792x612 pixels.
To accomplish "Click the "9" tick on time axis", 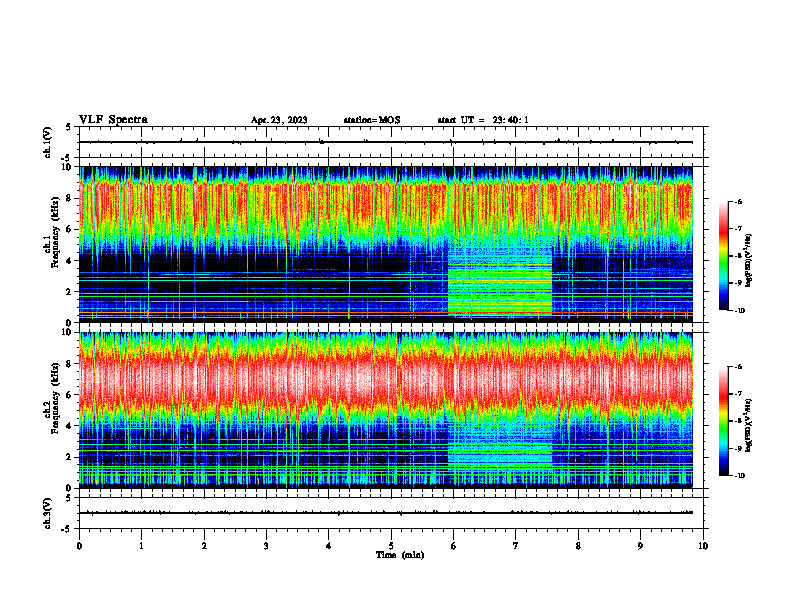I will 640,546.
